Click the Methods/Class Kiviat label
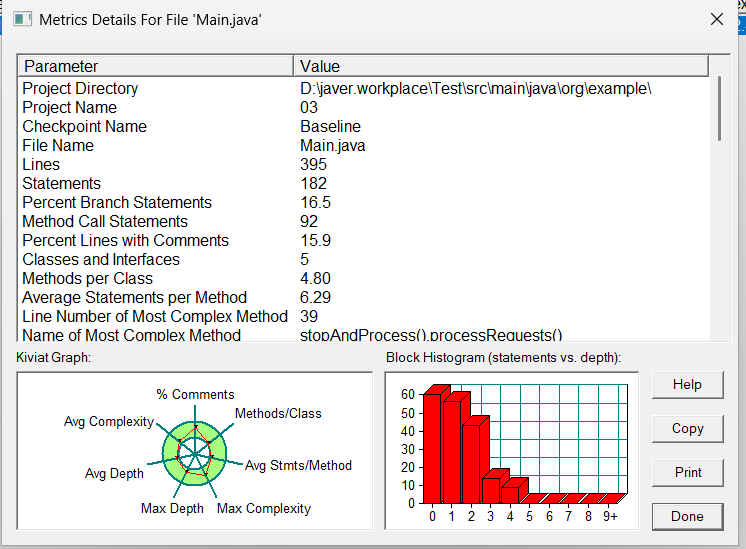This screenshot has height=549, width=746. point(278,413)
